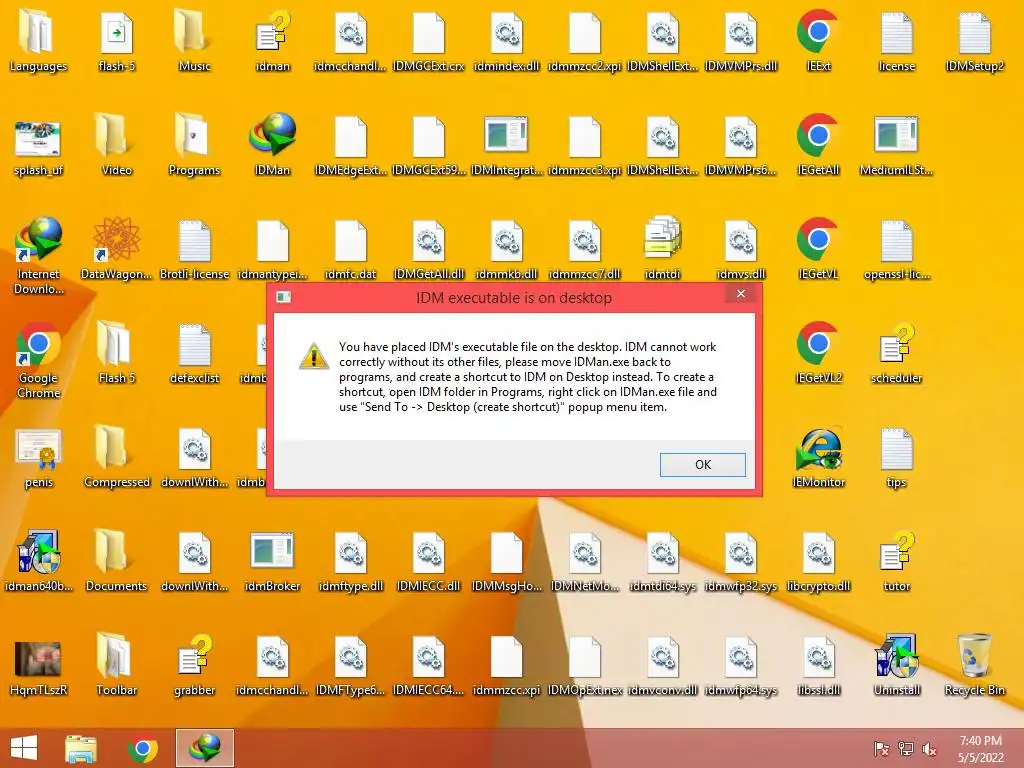
Task: Select the flash-5 shortcut file icon
Action: pyautogui.click(x=116, y=34)
